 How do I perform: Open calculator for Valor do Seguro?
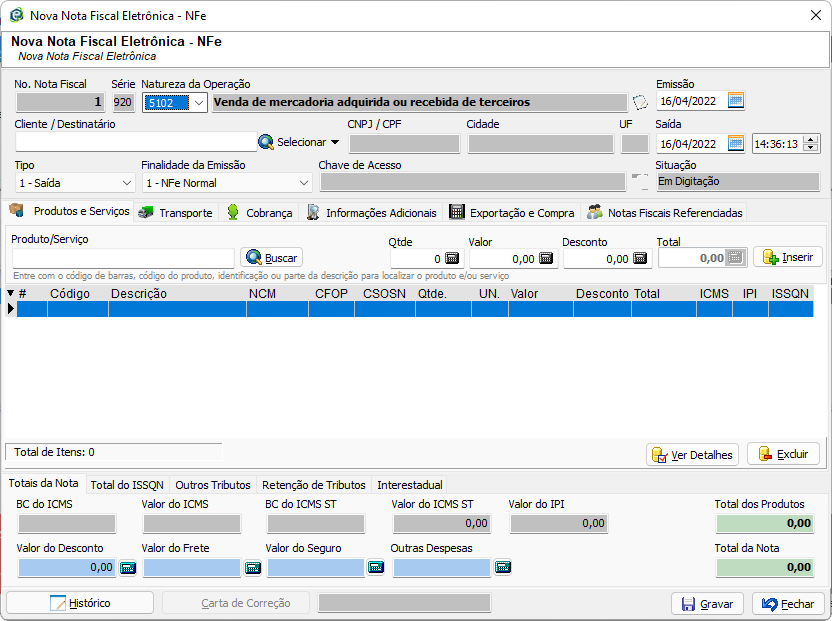click(x=376, y=567)
